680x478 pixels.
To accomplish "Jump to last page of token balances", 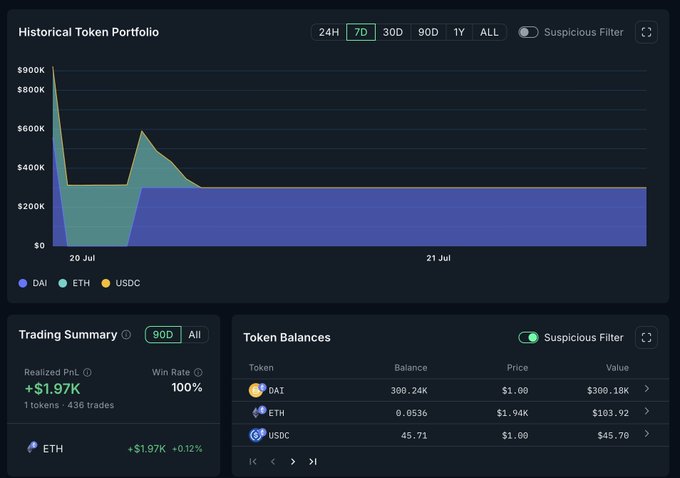I will [313, 462].
